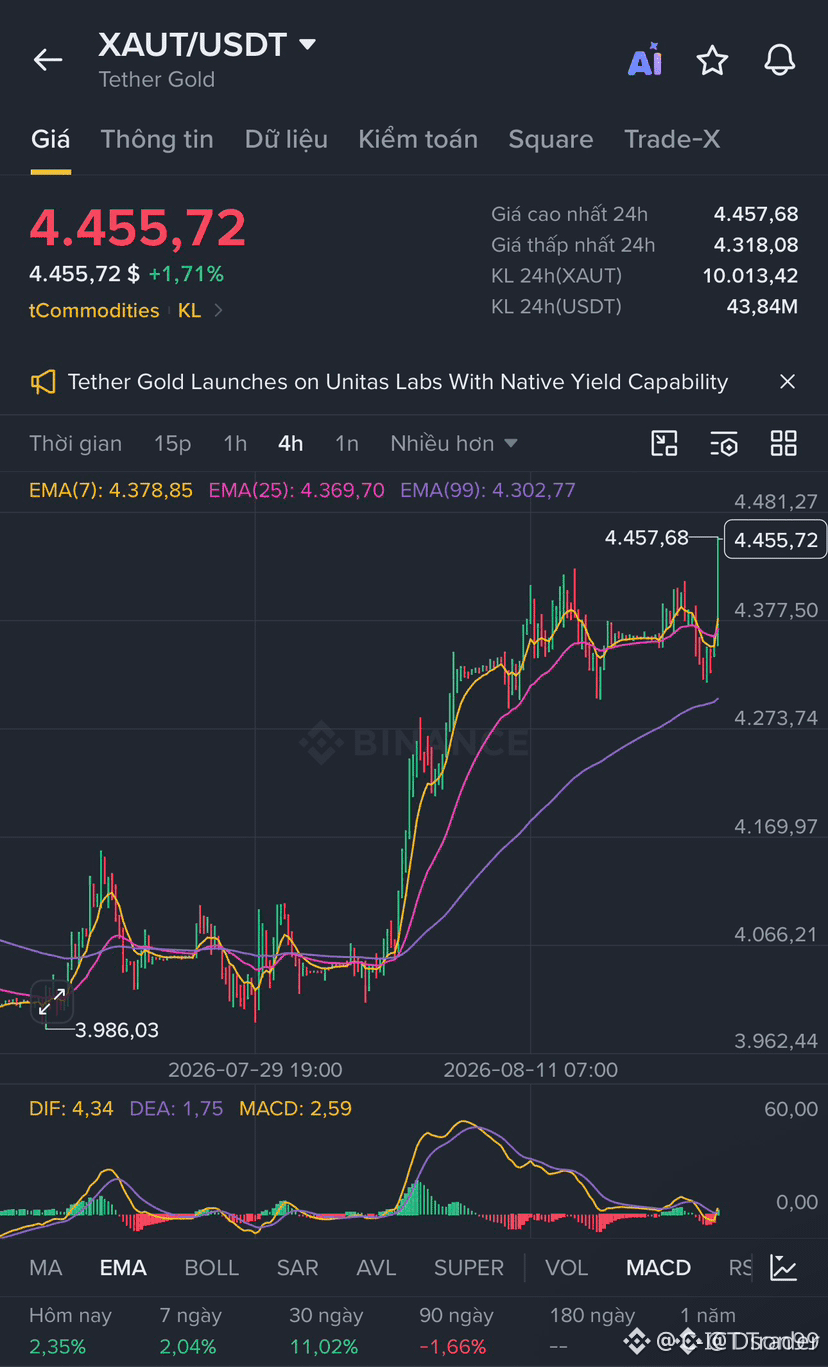Toggle the SAR indicator

coord(298,1268)
